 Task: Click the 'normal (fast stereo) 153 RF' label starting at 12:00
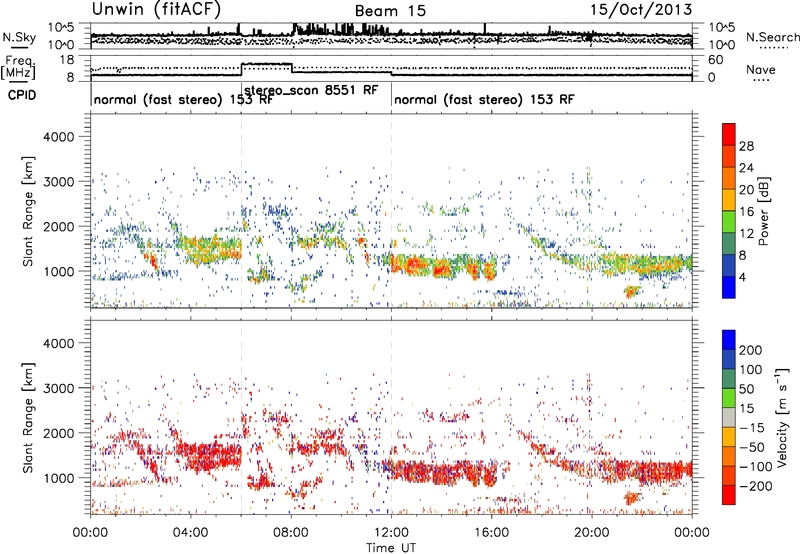[484, 99]
